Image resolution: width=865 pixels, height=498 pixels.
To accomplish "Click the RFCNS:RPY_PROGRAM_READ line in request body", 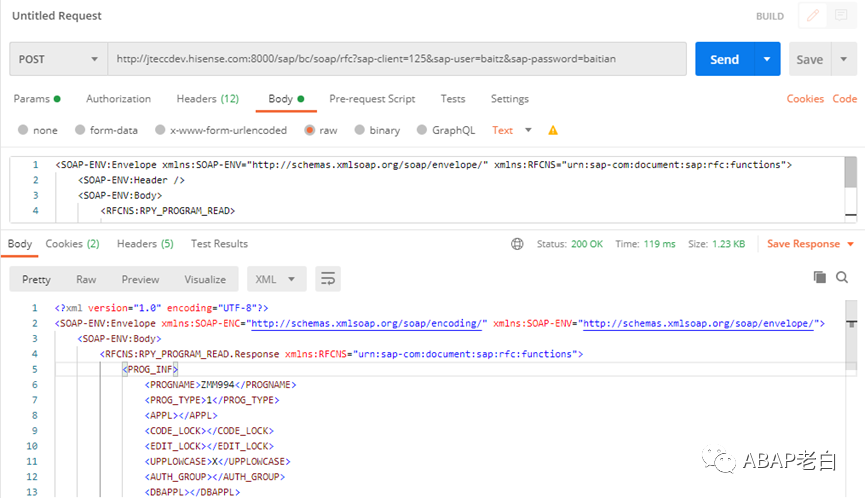I will (x=168, y=210).
